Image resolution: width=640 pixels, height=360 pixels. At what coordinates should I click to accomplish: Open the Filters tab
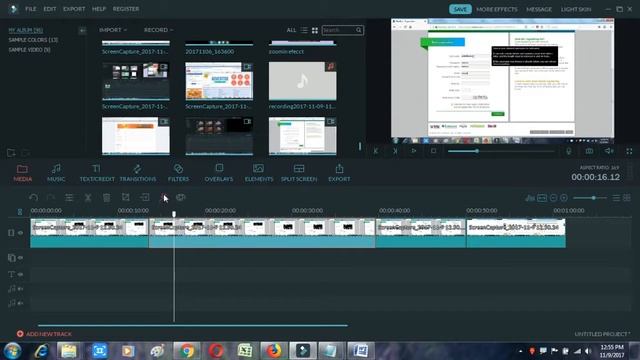click(x=178, y=173)
